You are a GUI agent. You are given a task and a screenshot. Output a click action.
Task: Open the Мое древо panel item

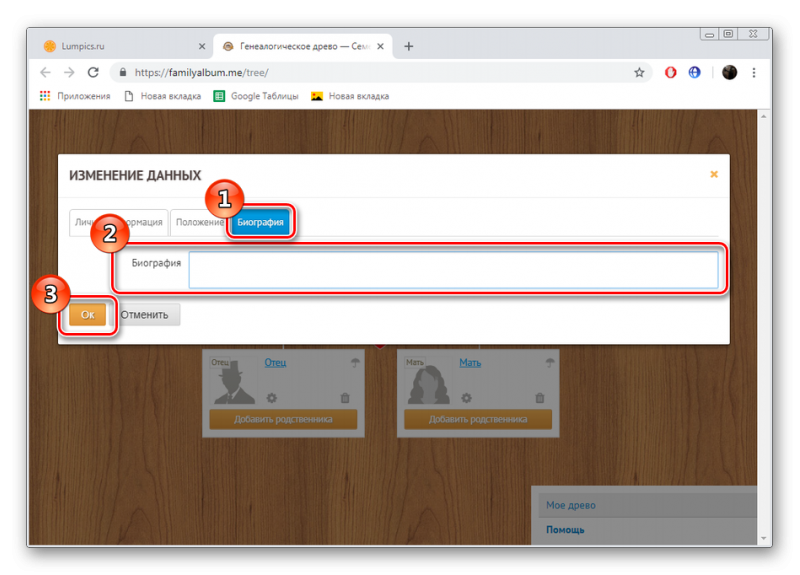pos(570,505)
